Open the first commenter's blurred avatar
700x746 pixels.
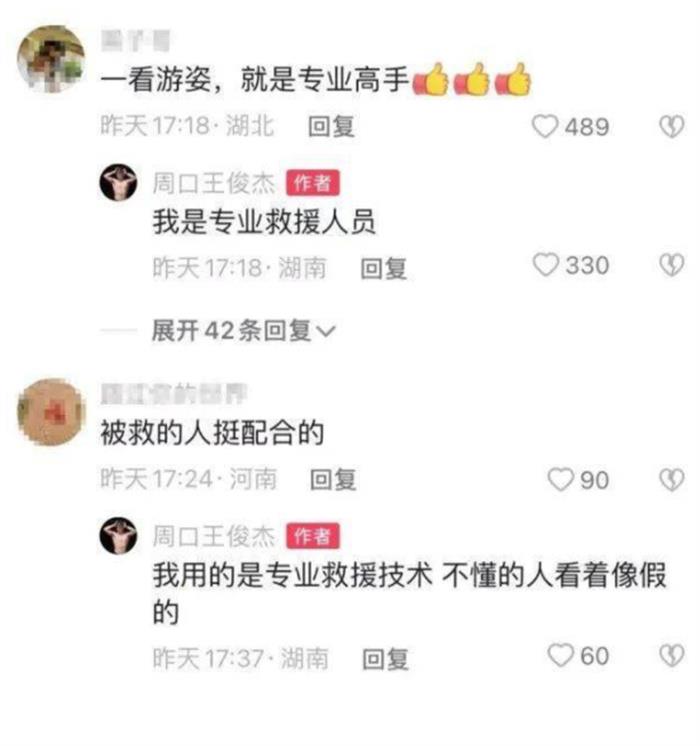coord(51,59)
